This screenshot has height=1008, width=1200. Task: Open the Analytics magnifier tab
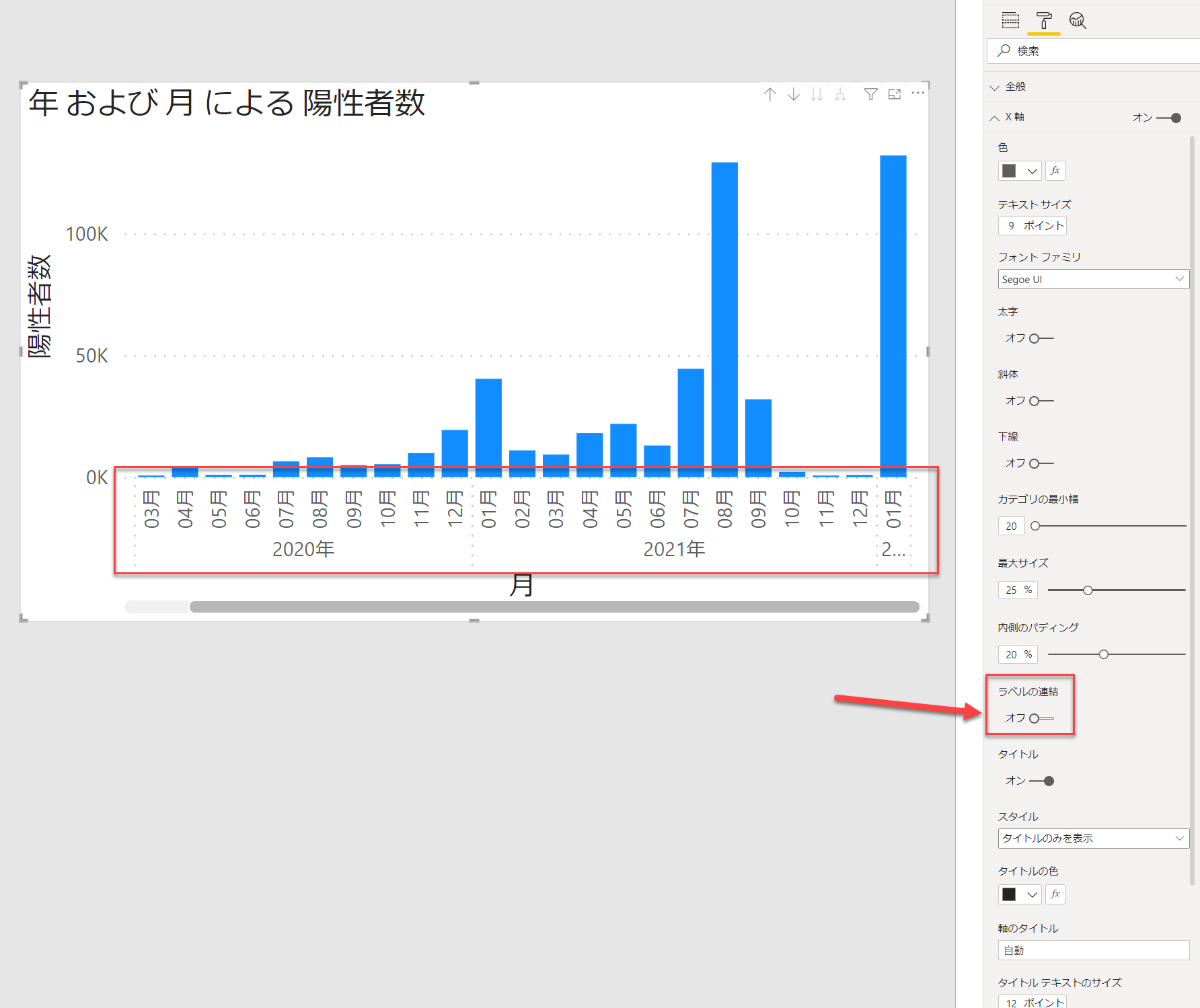(x=1078, y=21)
